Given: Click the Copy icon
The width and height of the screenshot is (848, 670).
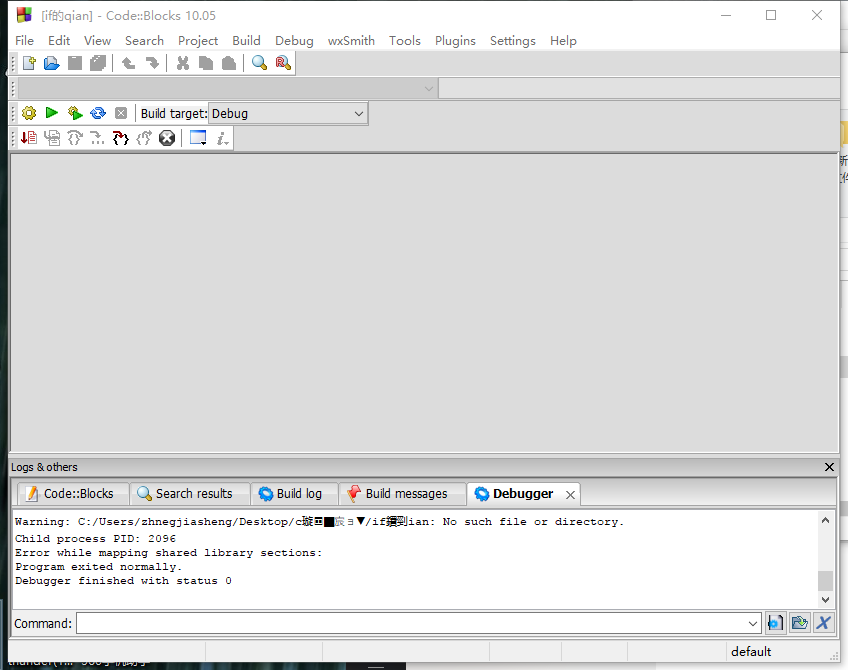Looking at the screenshot, I should click(206, 63).
